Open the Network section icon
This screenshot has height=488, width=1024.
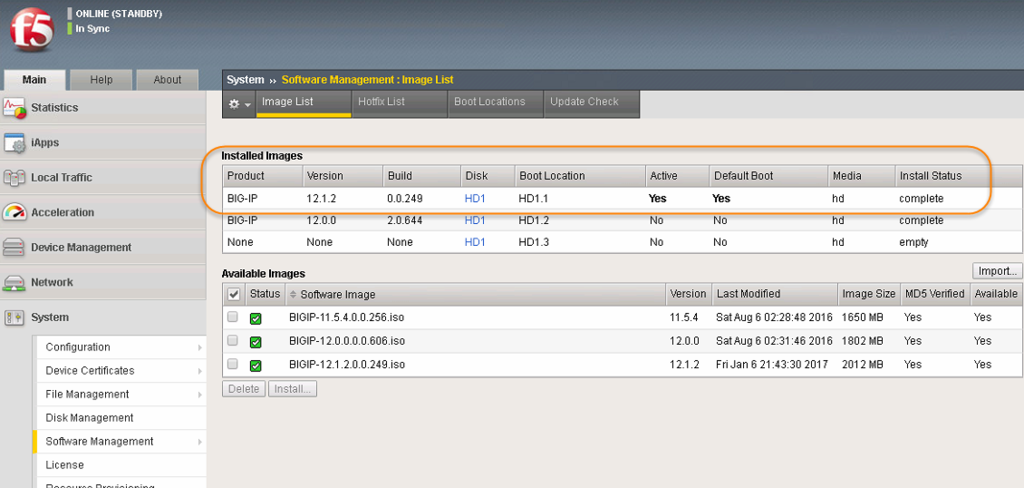point(14,282)
